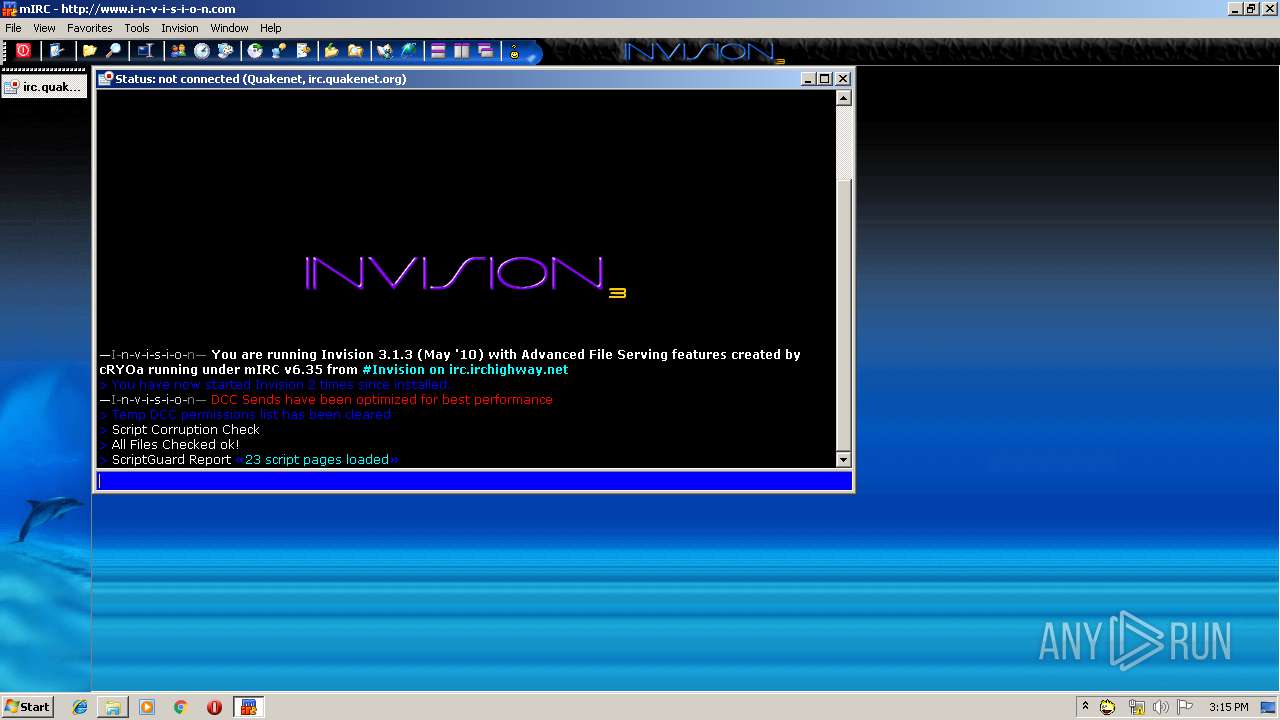
Task: Click the Action Center flag icon
Action: pos(1185,707)
